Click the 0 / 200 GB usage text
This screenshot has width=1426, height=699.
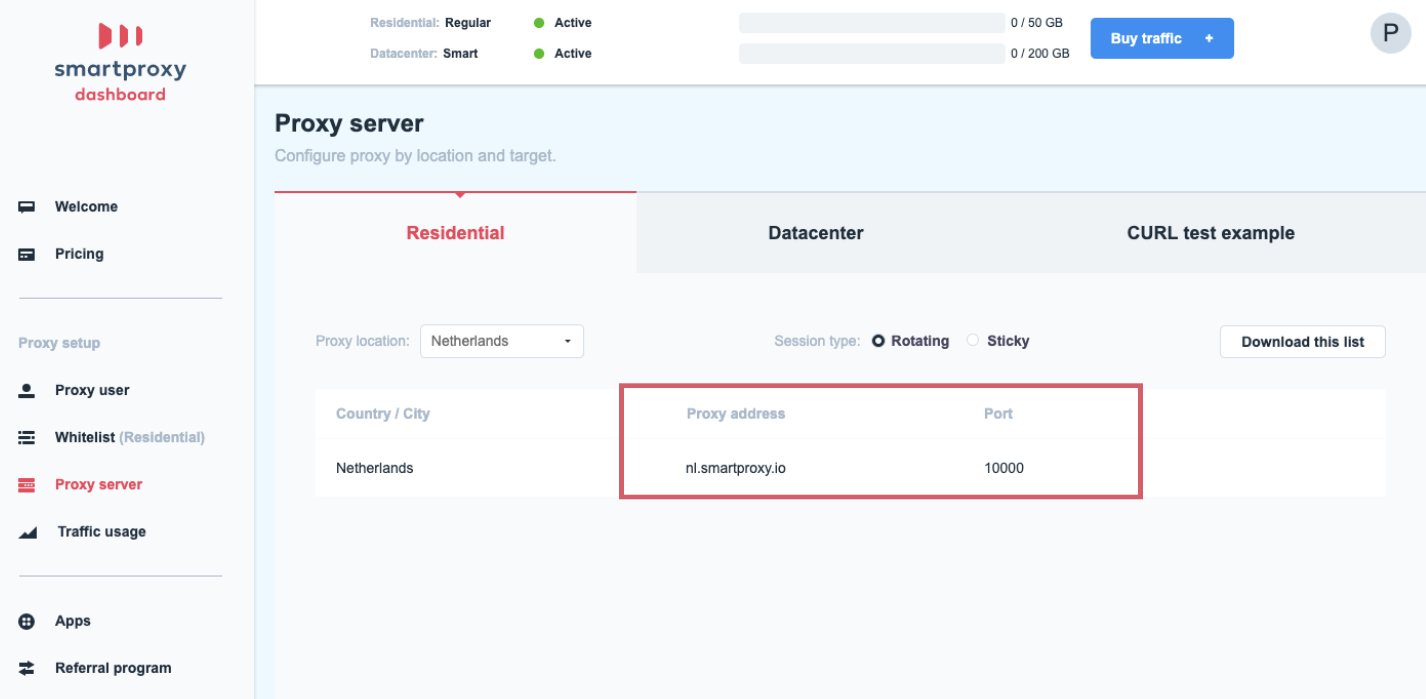coord(1040,54)
